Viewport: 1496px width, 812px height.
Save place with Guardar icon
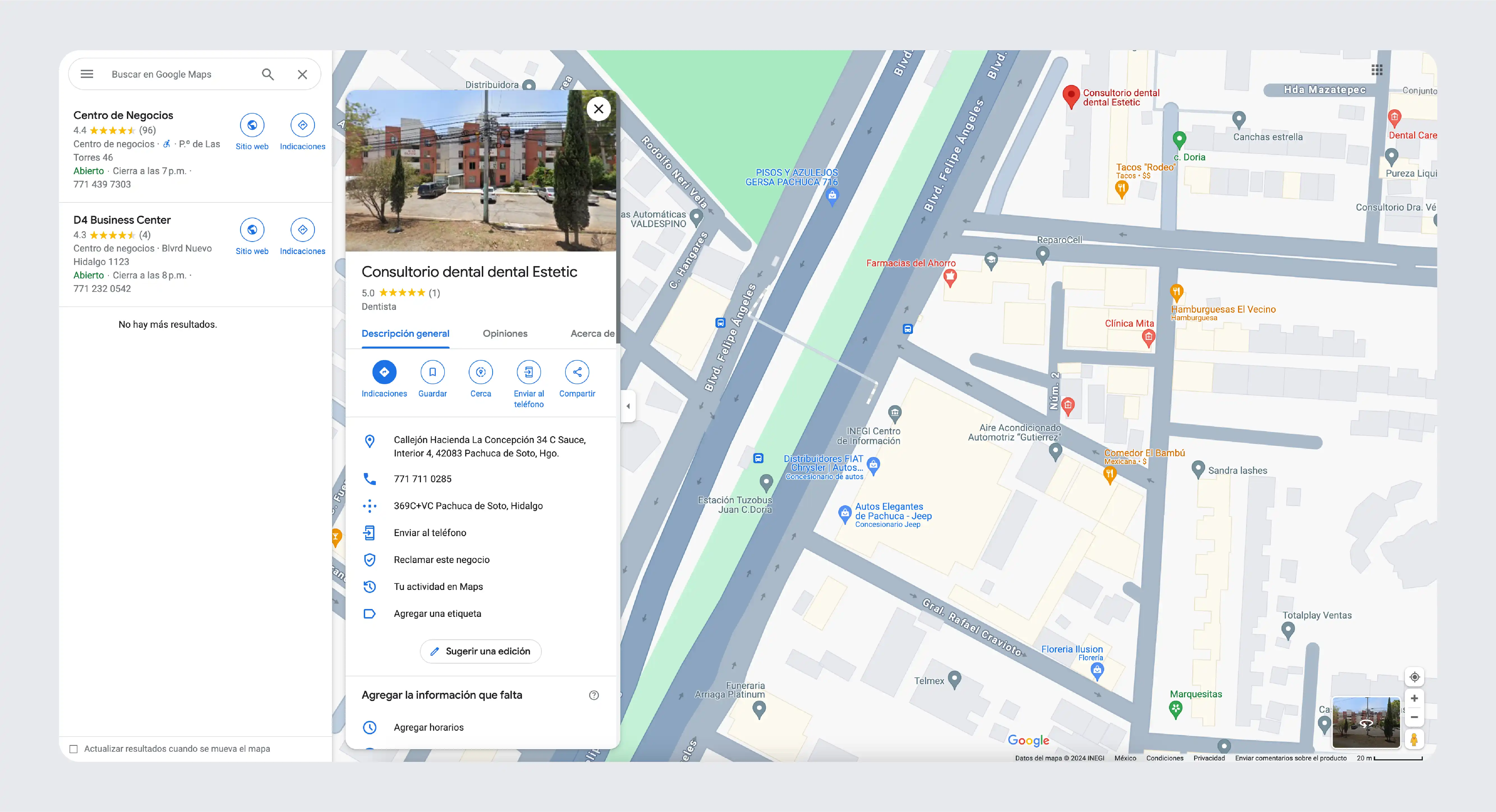point(433,372)
